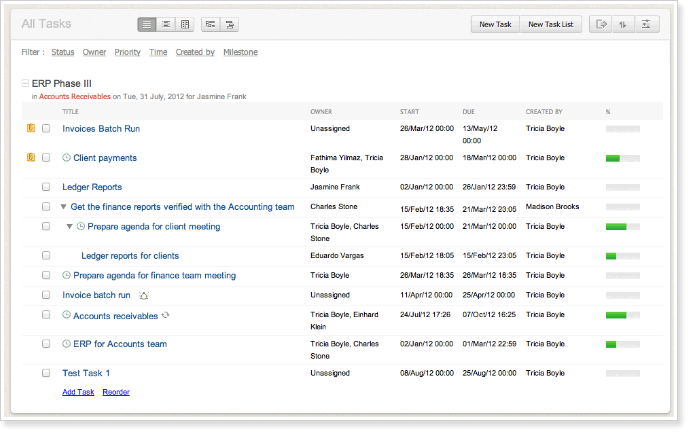Open the dependency view icon
This screenshot has height=434, width=688.
pyautogui.click(x=211, y=25)
